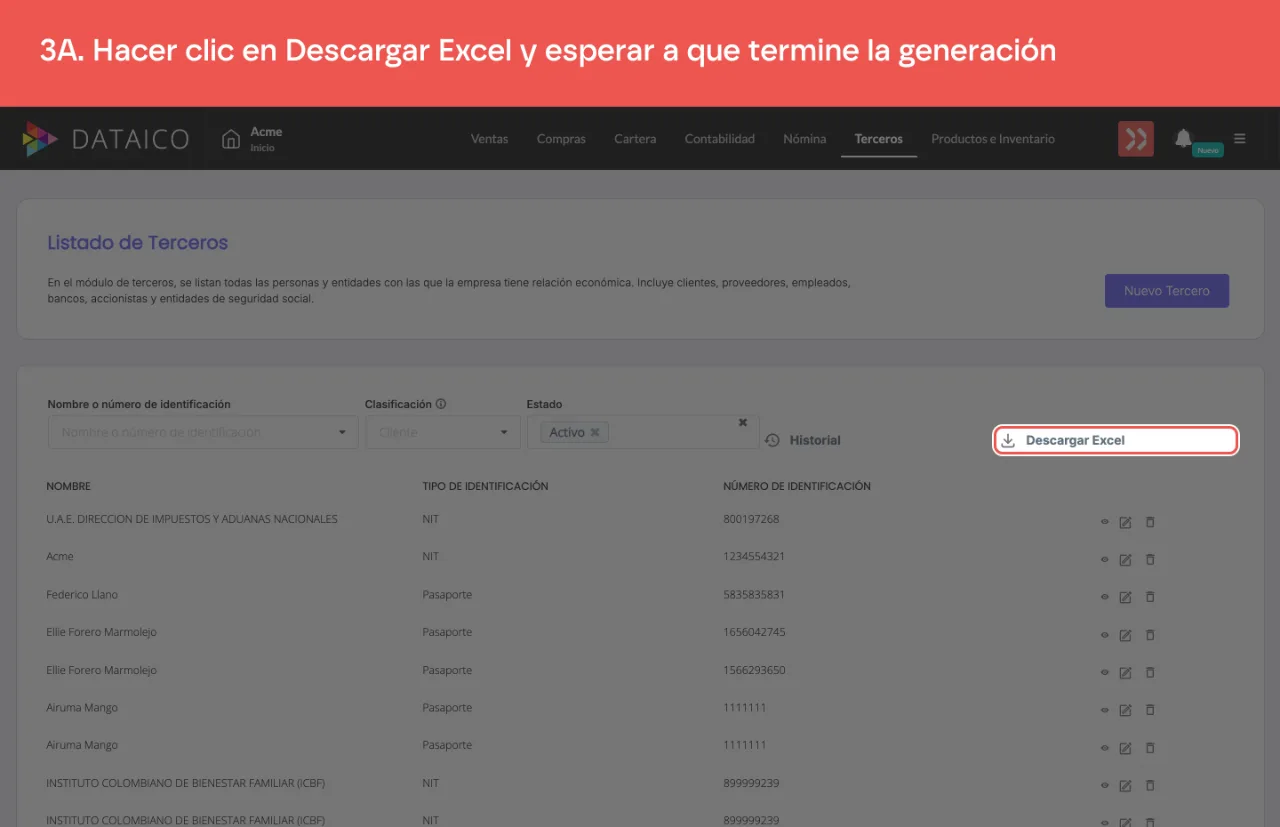Edit the 800197268 NIT row
This screenshot has width=1280, height=827.
tap(1125, 522)
